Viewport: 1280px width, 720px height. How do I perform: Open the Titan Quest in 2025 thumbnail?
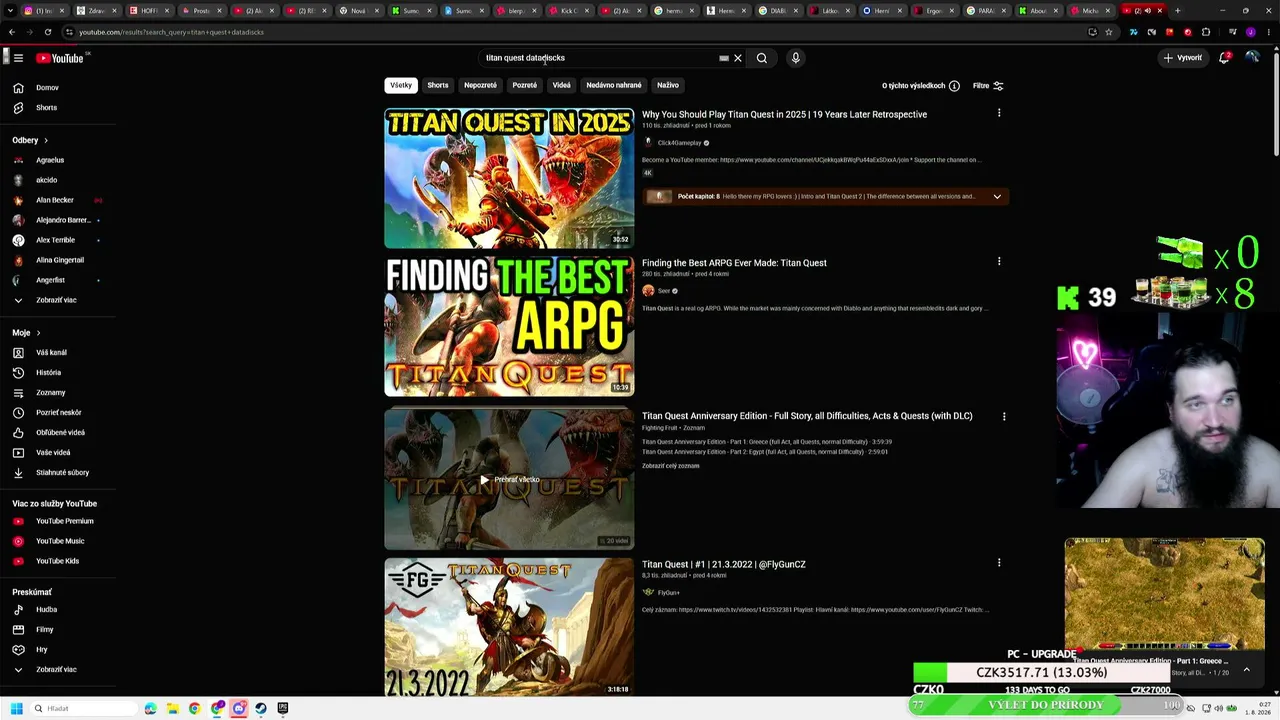[x=509, y=178]
